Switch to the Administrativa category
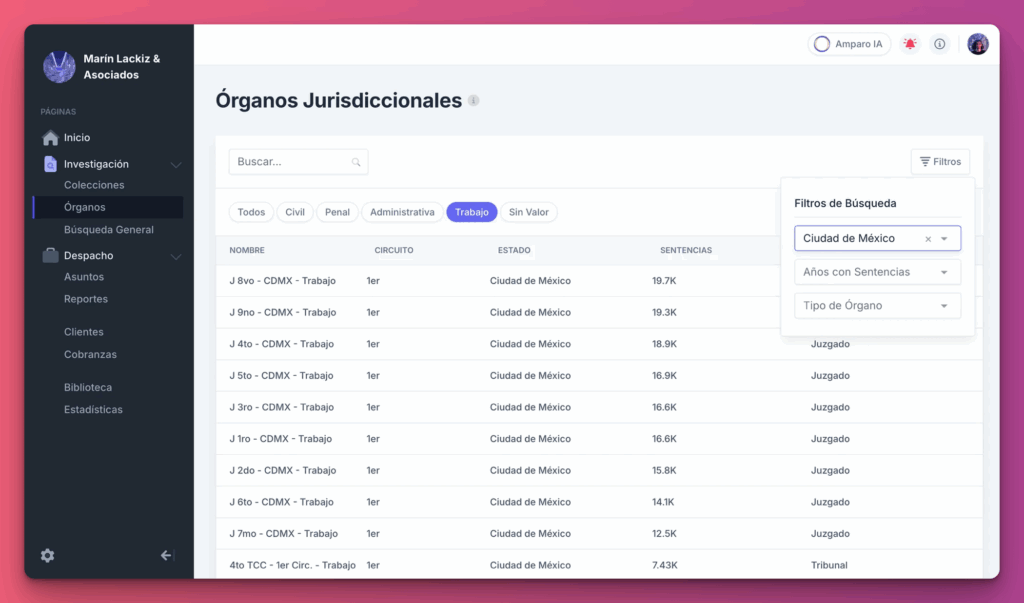 402,212
